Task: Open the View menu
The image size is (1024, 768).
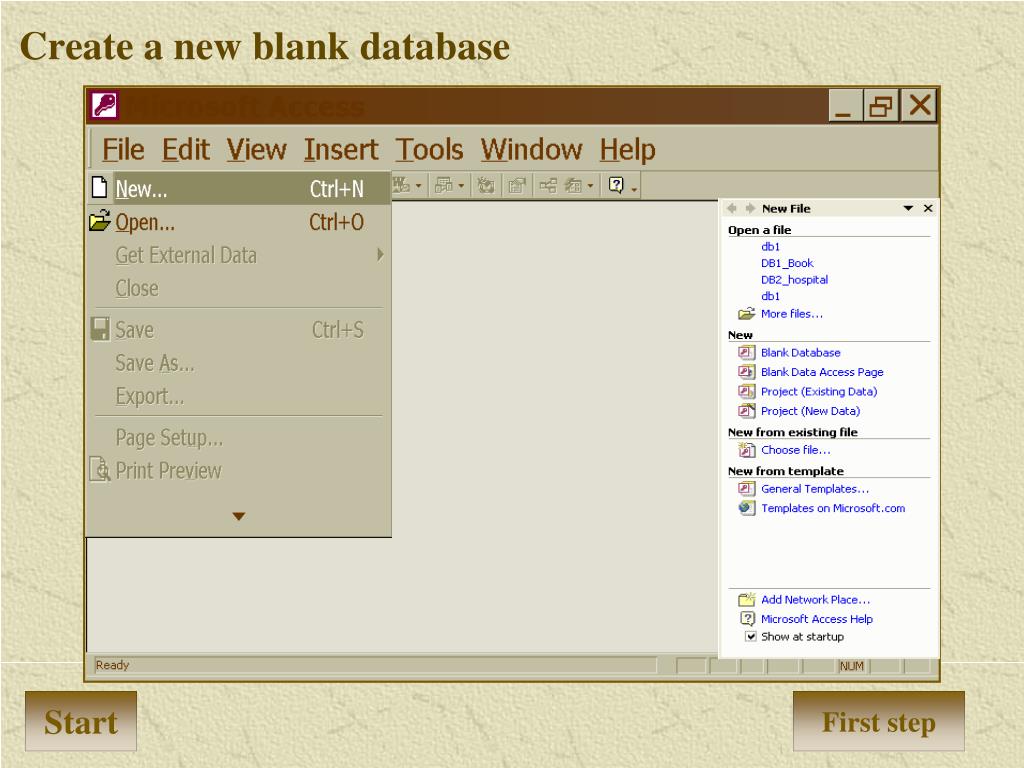Action: tap(257, 150)
